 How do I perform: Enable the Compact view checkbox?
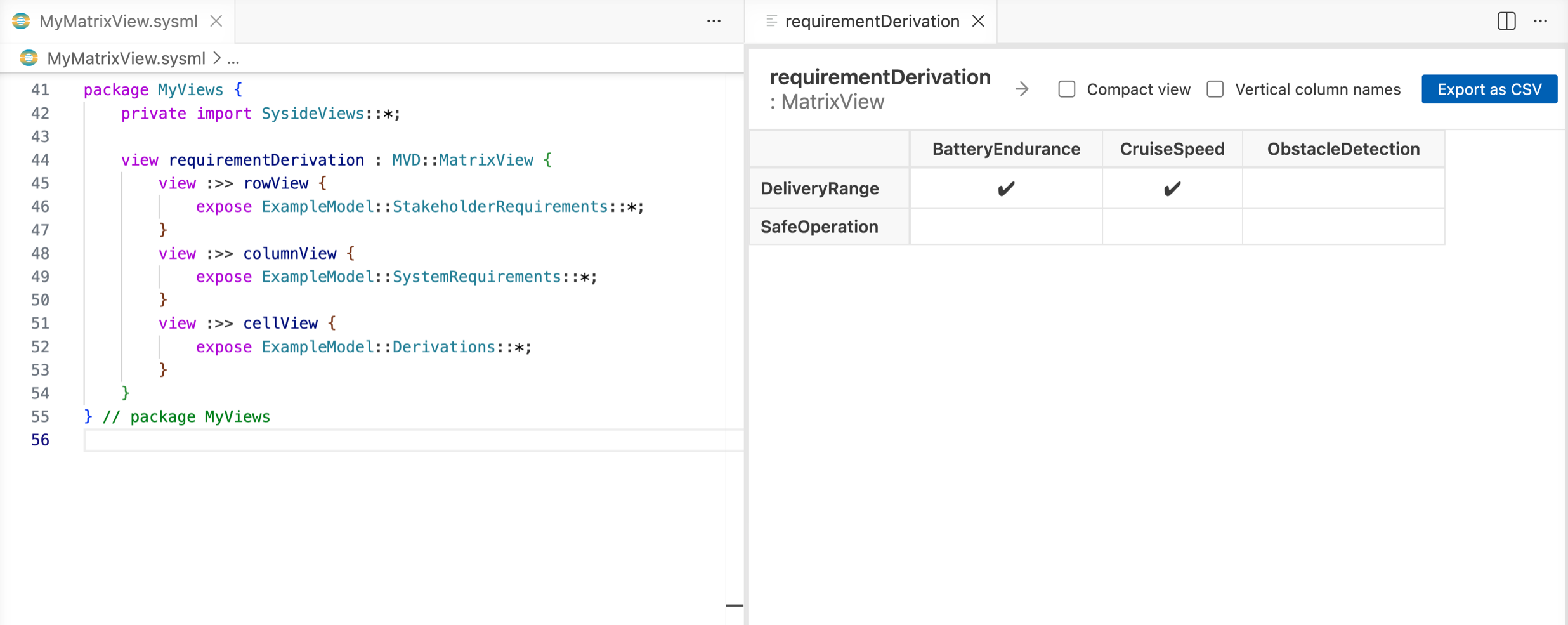(1067, 89)
